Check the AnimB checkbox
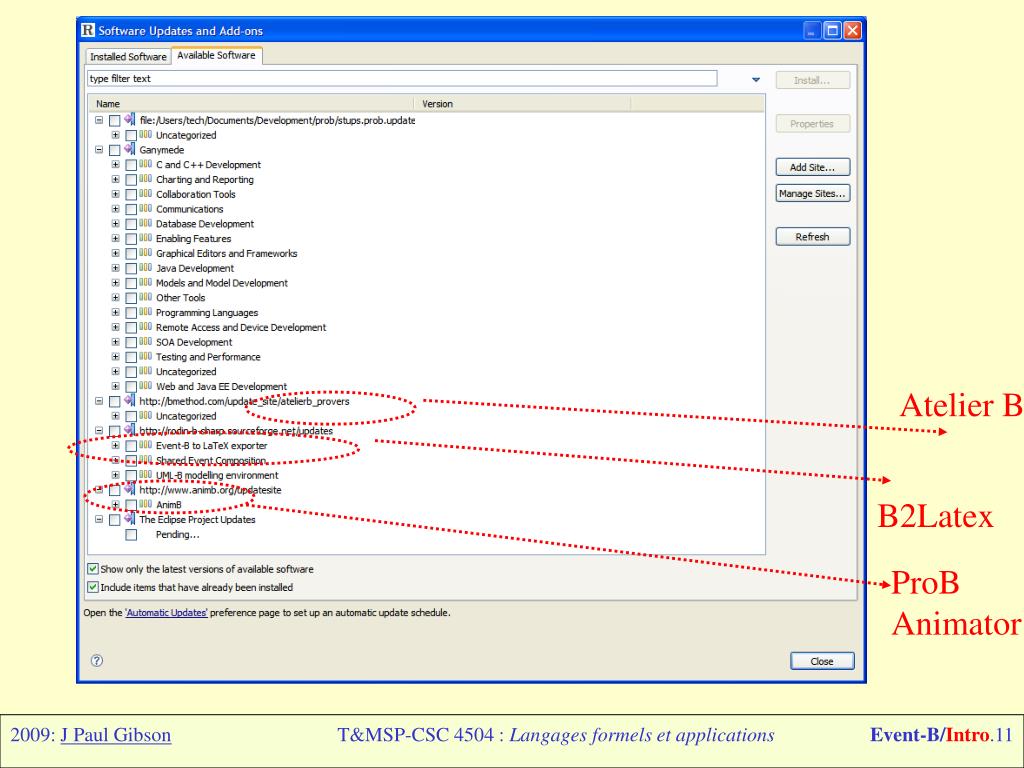This screenshot has height=768, width=1024. 131,505
